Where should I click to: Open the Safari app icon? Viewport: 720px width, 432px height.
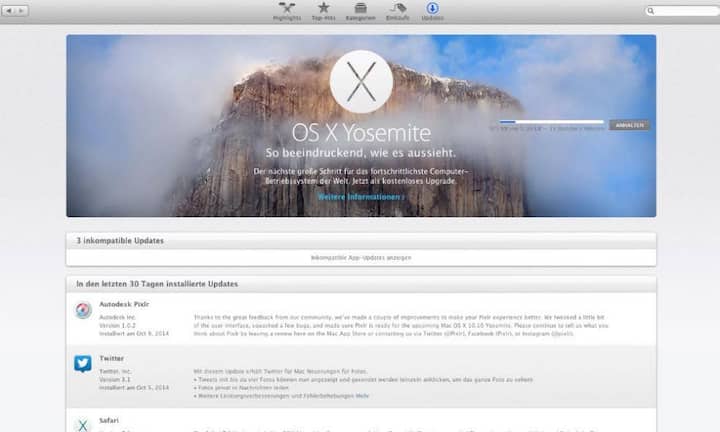[83, 424]
